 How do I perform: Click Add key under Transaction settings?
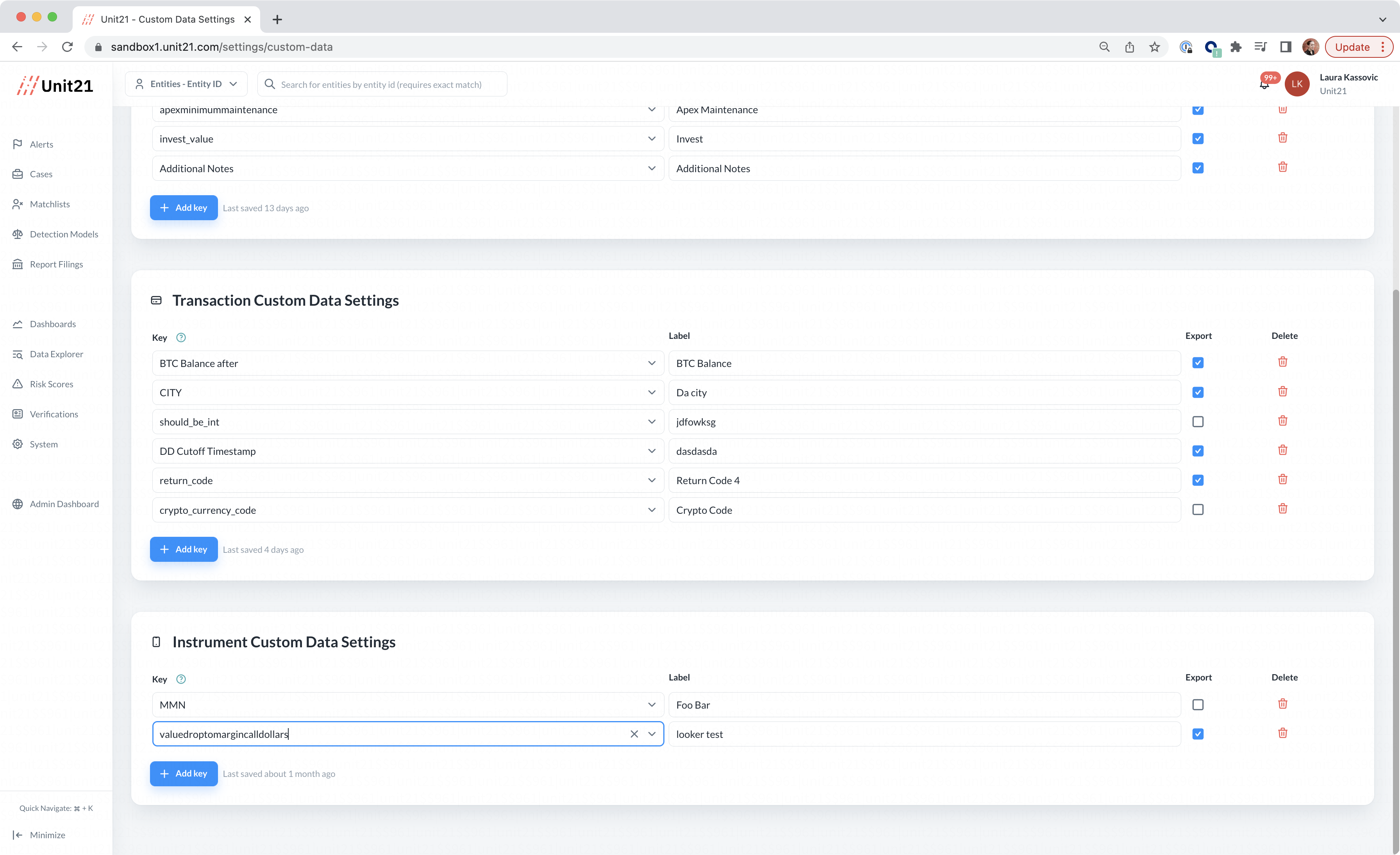(x=184, y=549)
